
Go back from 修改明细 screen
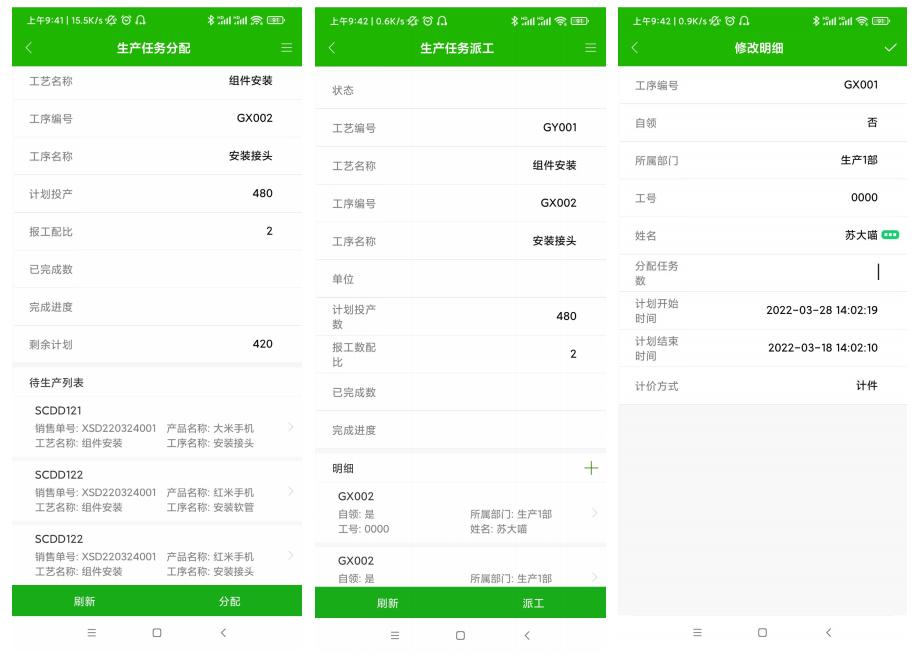tap(635, 47)
